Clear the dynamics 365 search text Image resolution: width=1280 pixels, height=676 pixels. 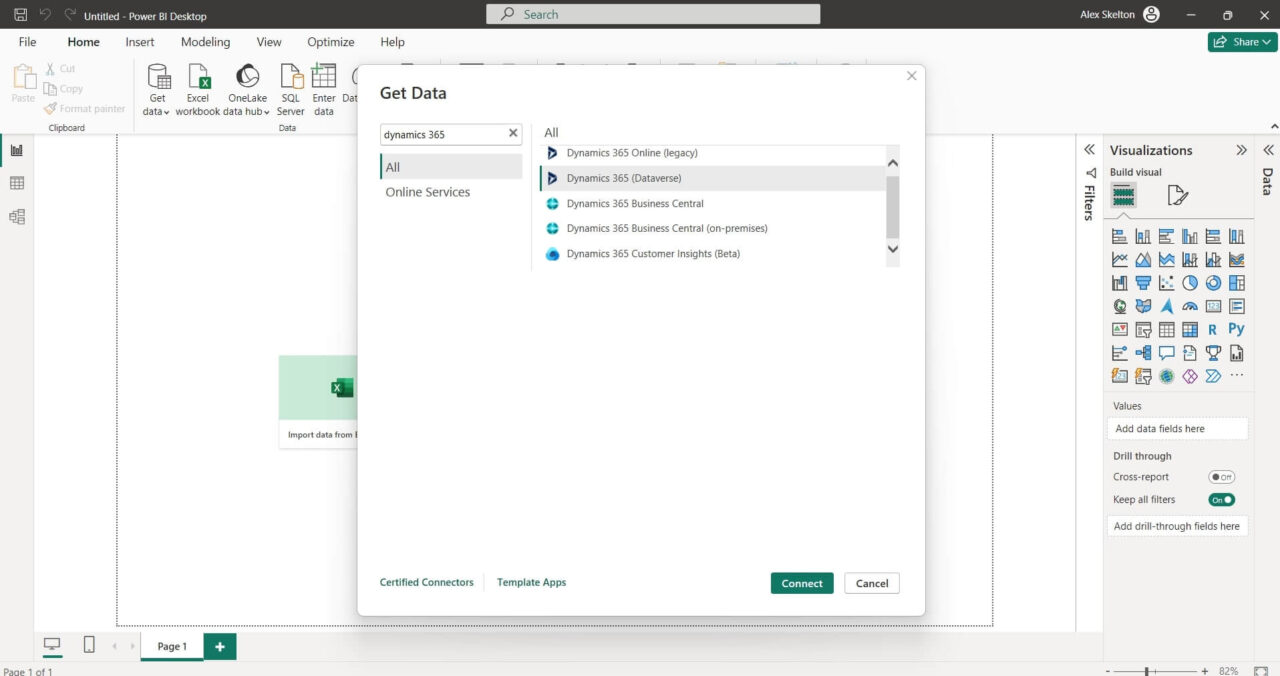[514, 133]
